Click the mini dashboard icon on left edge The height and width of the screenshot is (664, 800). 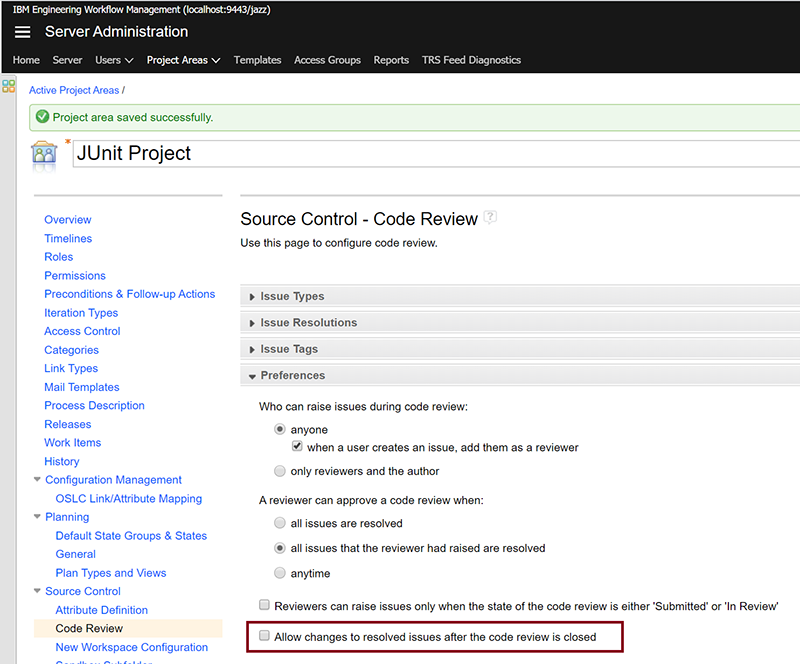9,86
